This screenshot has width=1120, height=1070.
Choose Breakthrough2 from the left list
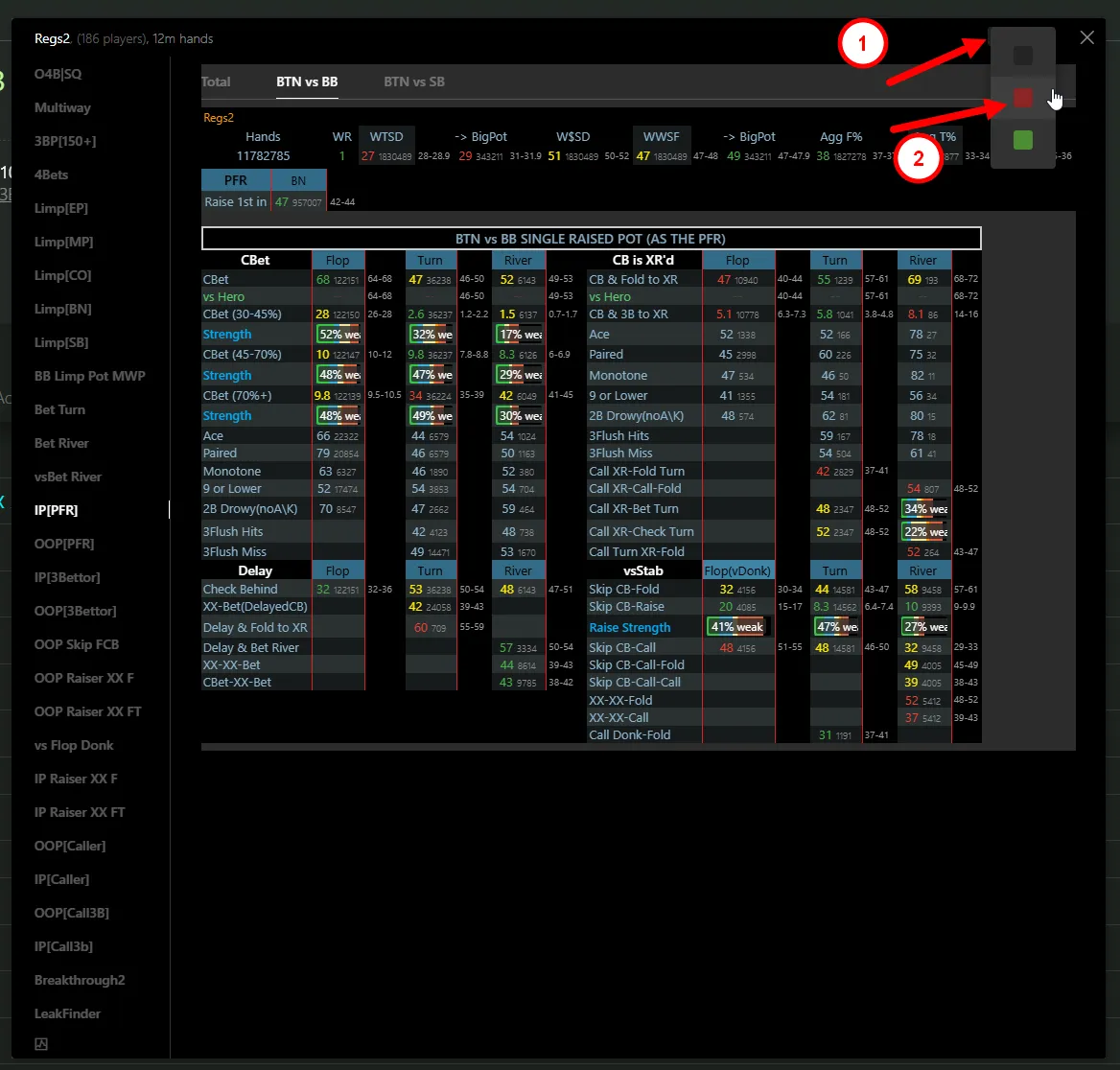click(80, 980)
